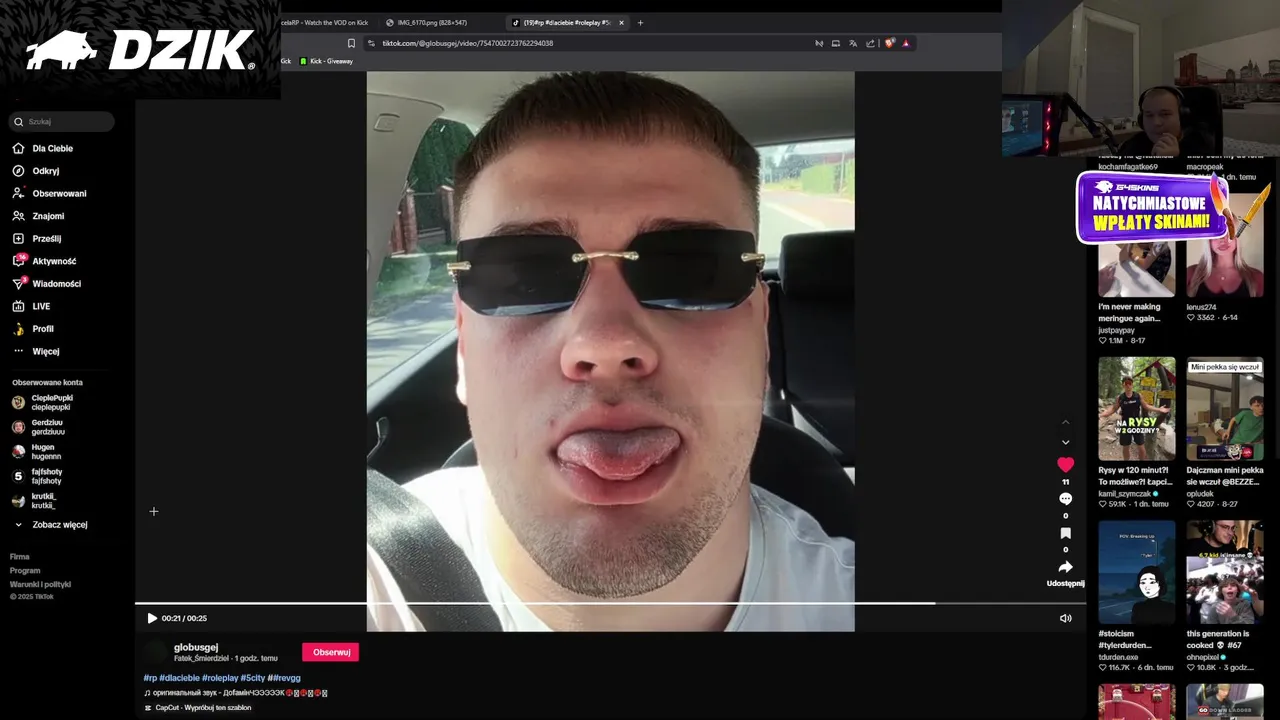The height and width of the screenshot is (720, 1280).
Task: Click the Szukaj search field
Action: 62,122
